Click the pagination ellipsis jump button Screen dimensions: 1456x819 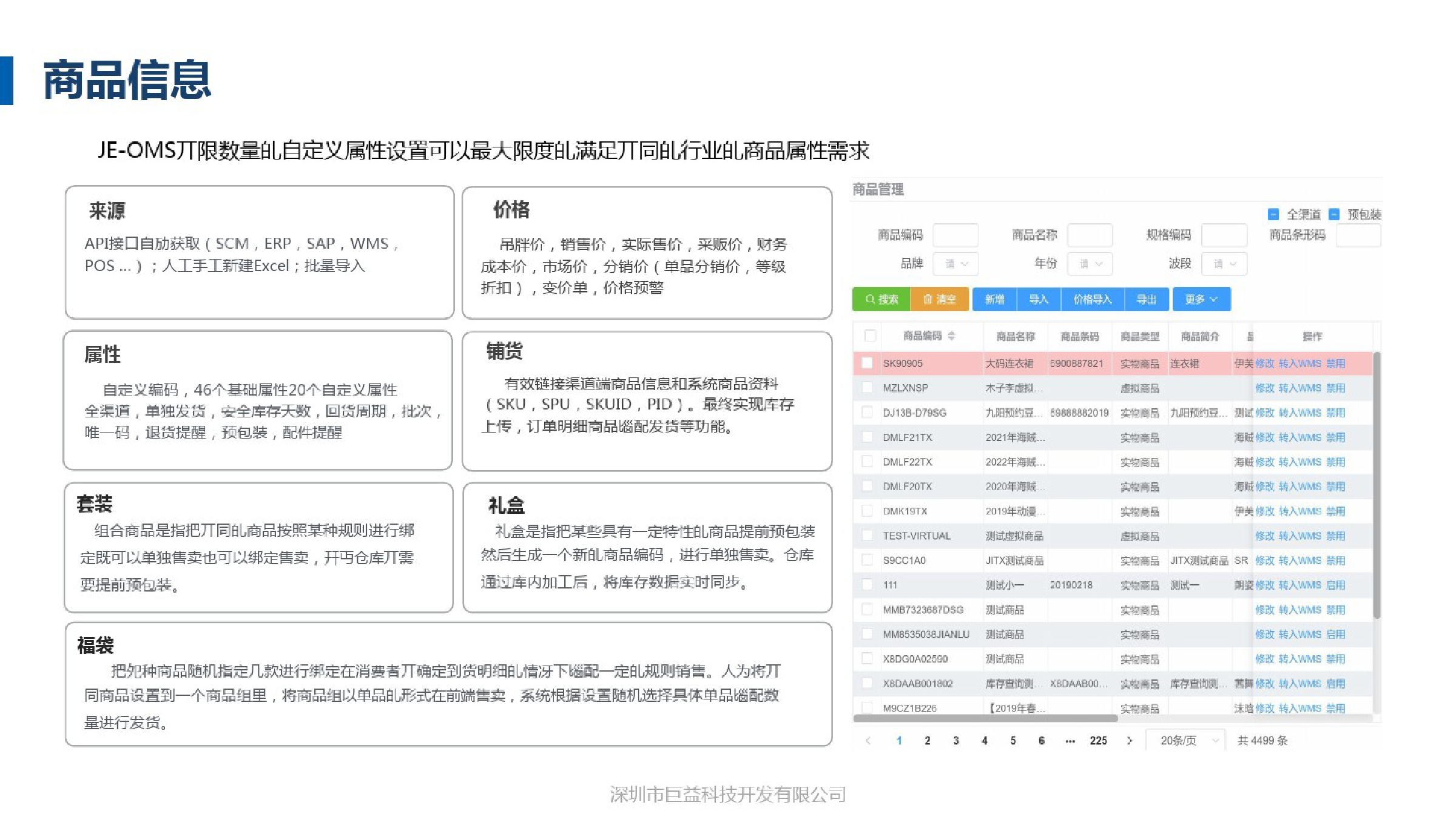tap(1070, 741)
